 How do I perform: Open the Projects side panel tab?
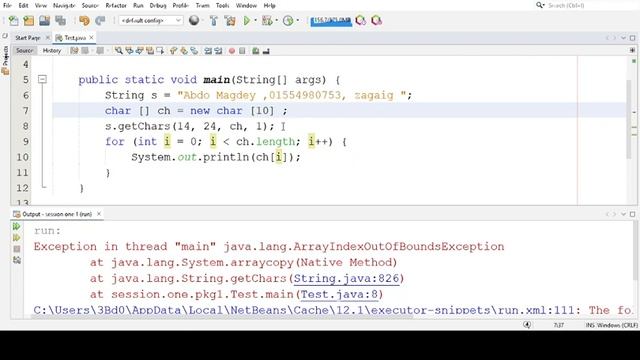tap(5, 60)
